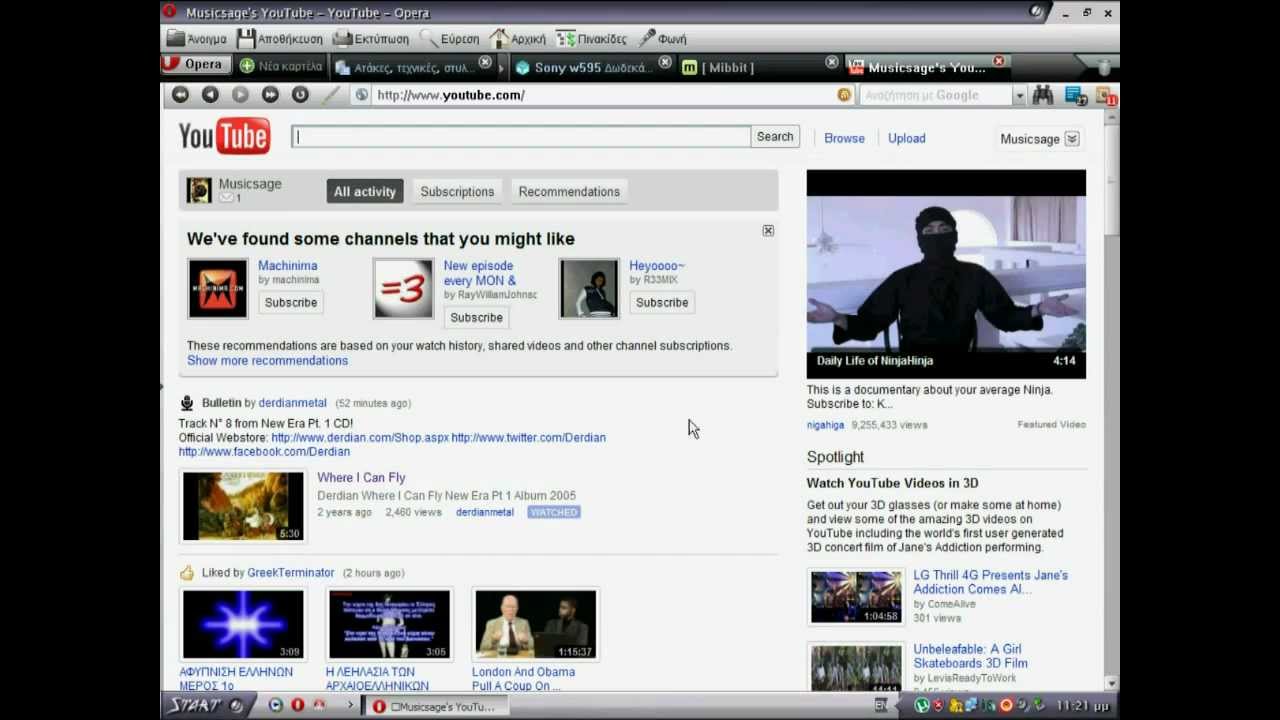Image resolution: width=1280 pixels, height=720 pixels.
Task: Close the Mibbit tab
Action: click(831, 62)
